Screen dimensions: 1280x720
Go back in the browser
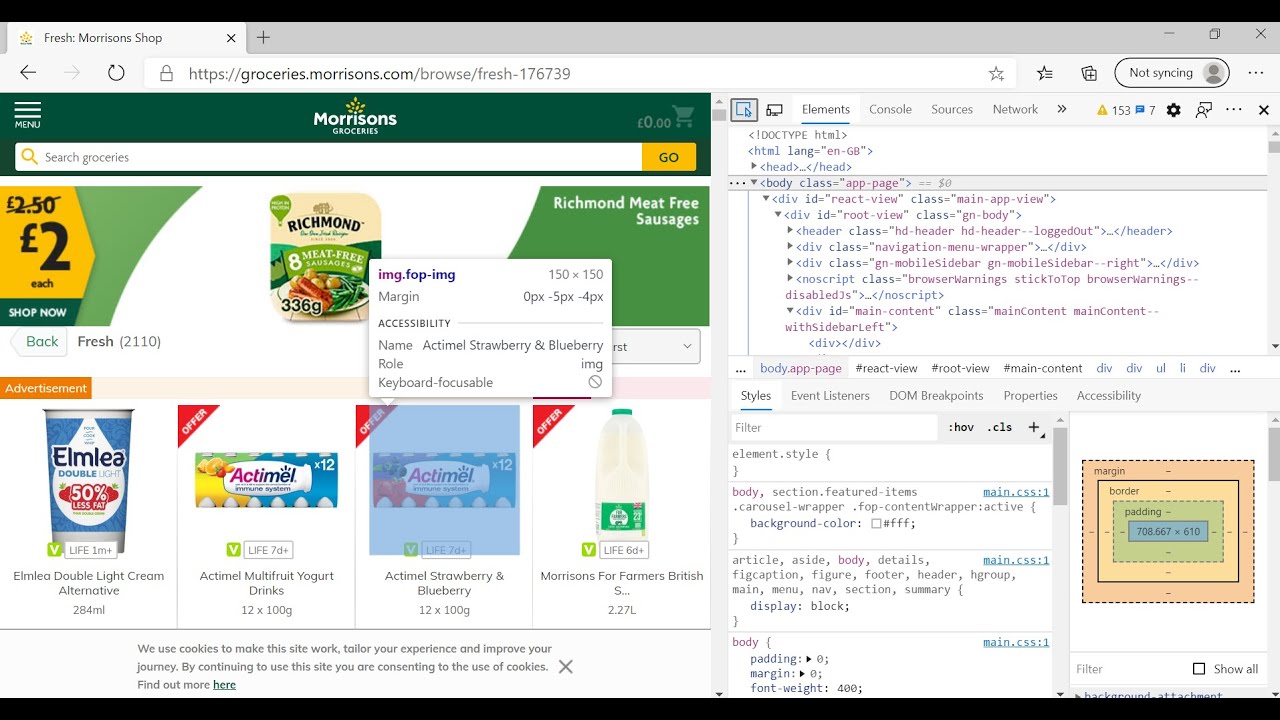pyautogui.click(x=28, y=73)
